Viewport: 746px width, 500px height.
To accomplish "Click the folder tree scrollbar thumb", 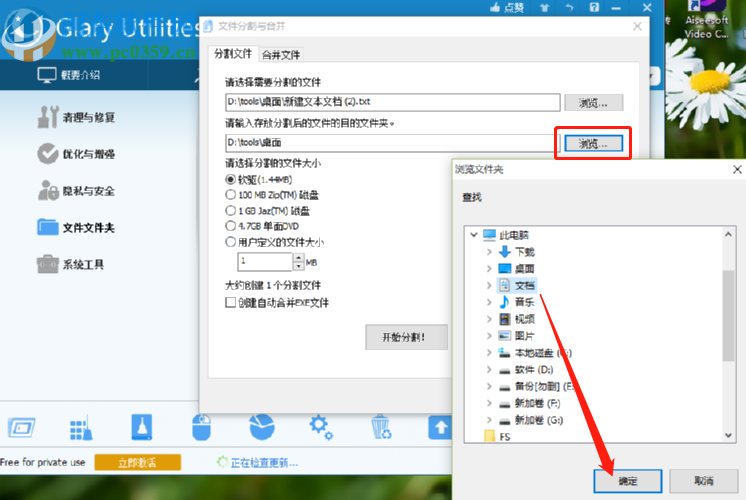I will 728,315.
